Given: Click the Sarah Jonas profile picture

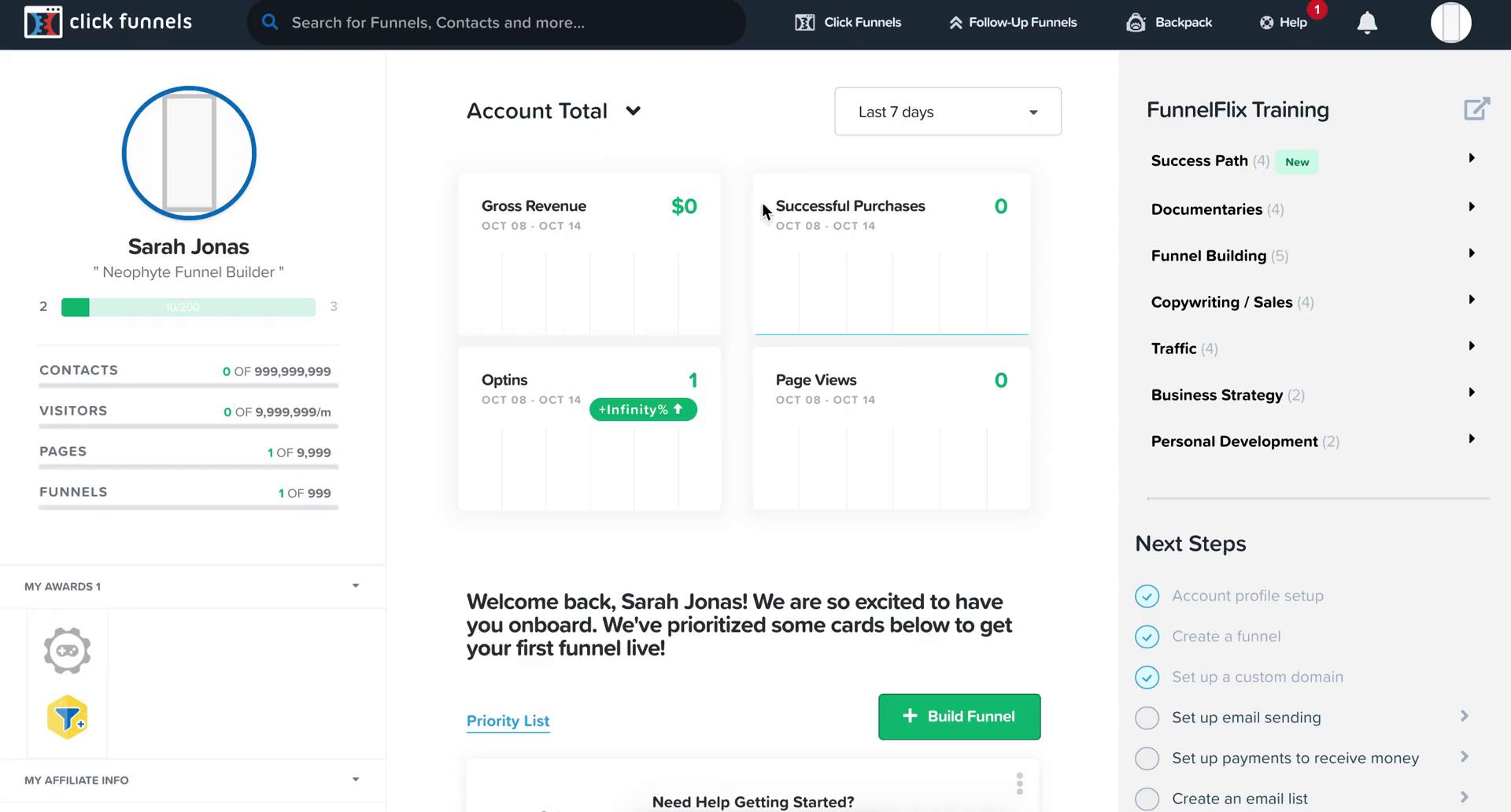Looking at the screenshot, I should 189,153.
